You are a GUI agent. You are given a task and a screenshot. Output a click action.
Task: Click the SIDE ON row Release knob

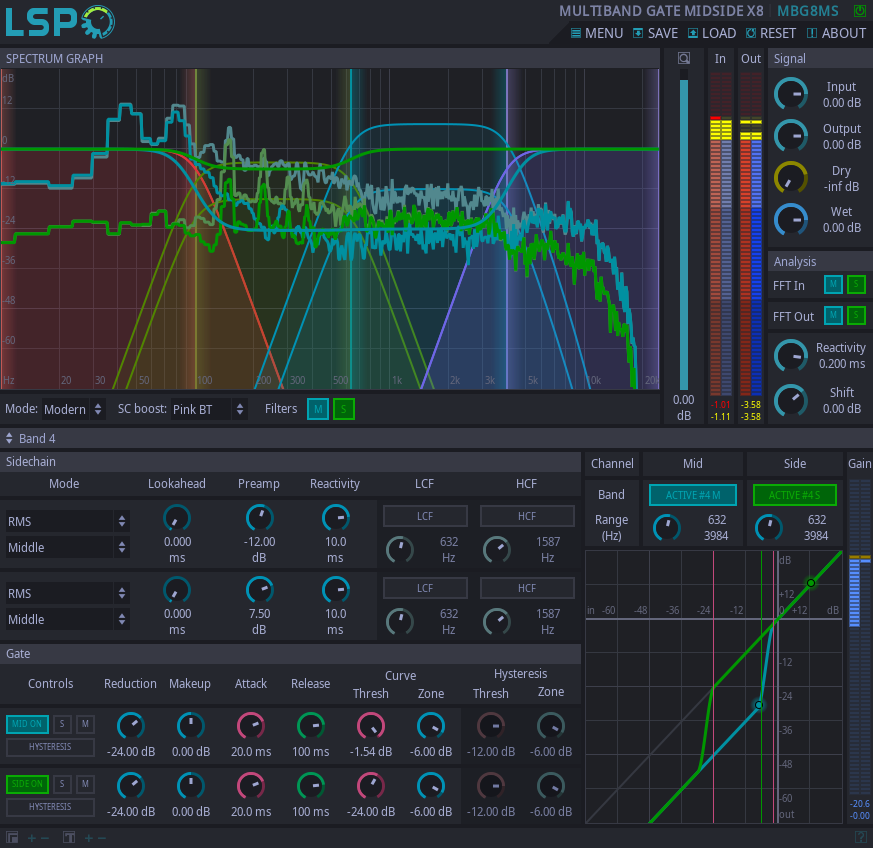[x=311, y=786]
